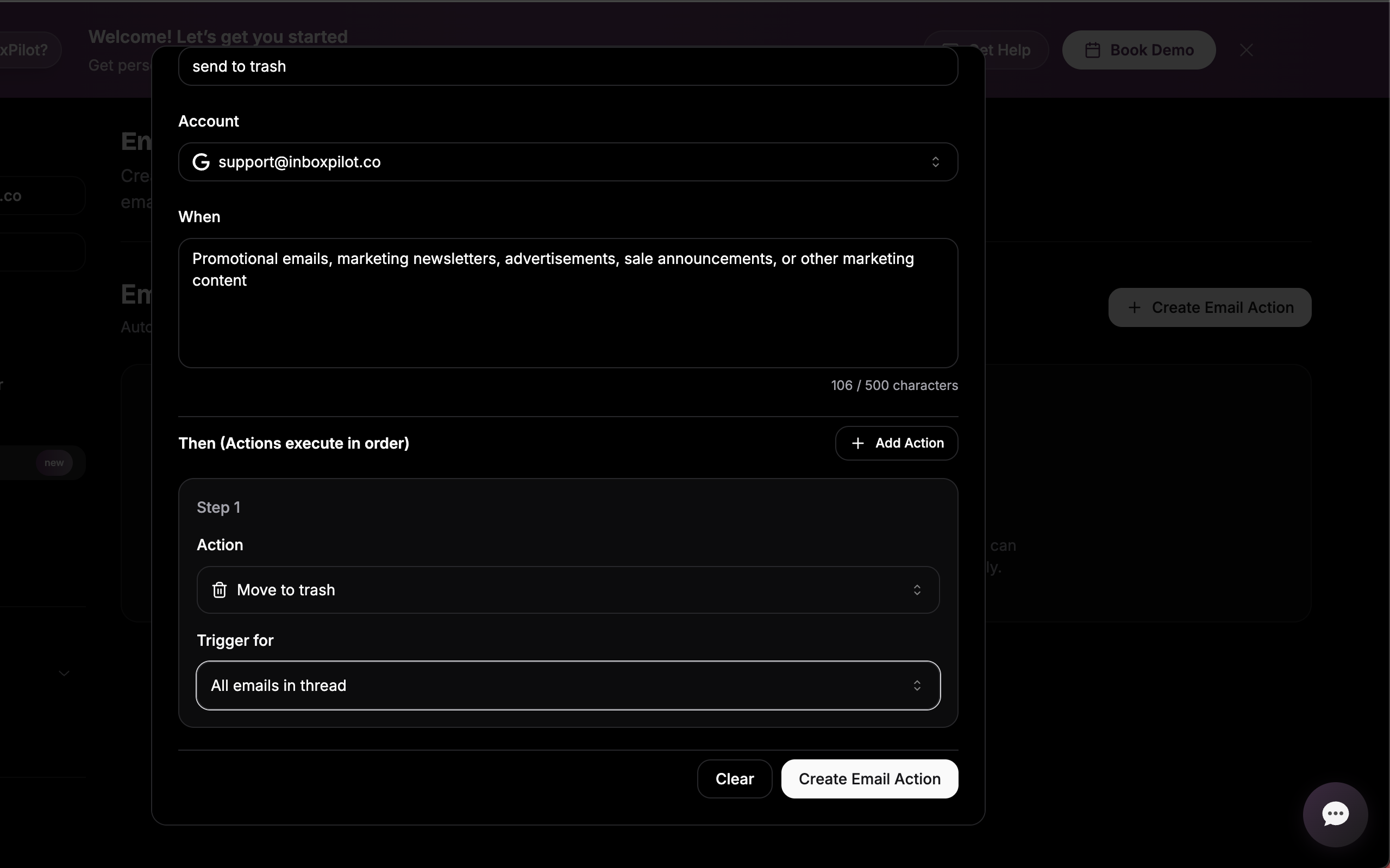This screenshot has width=1390, height=868.
Task: Click the plus icon on Add Action
Action: 858,443
